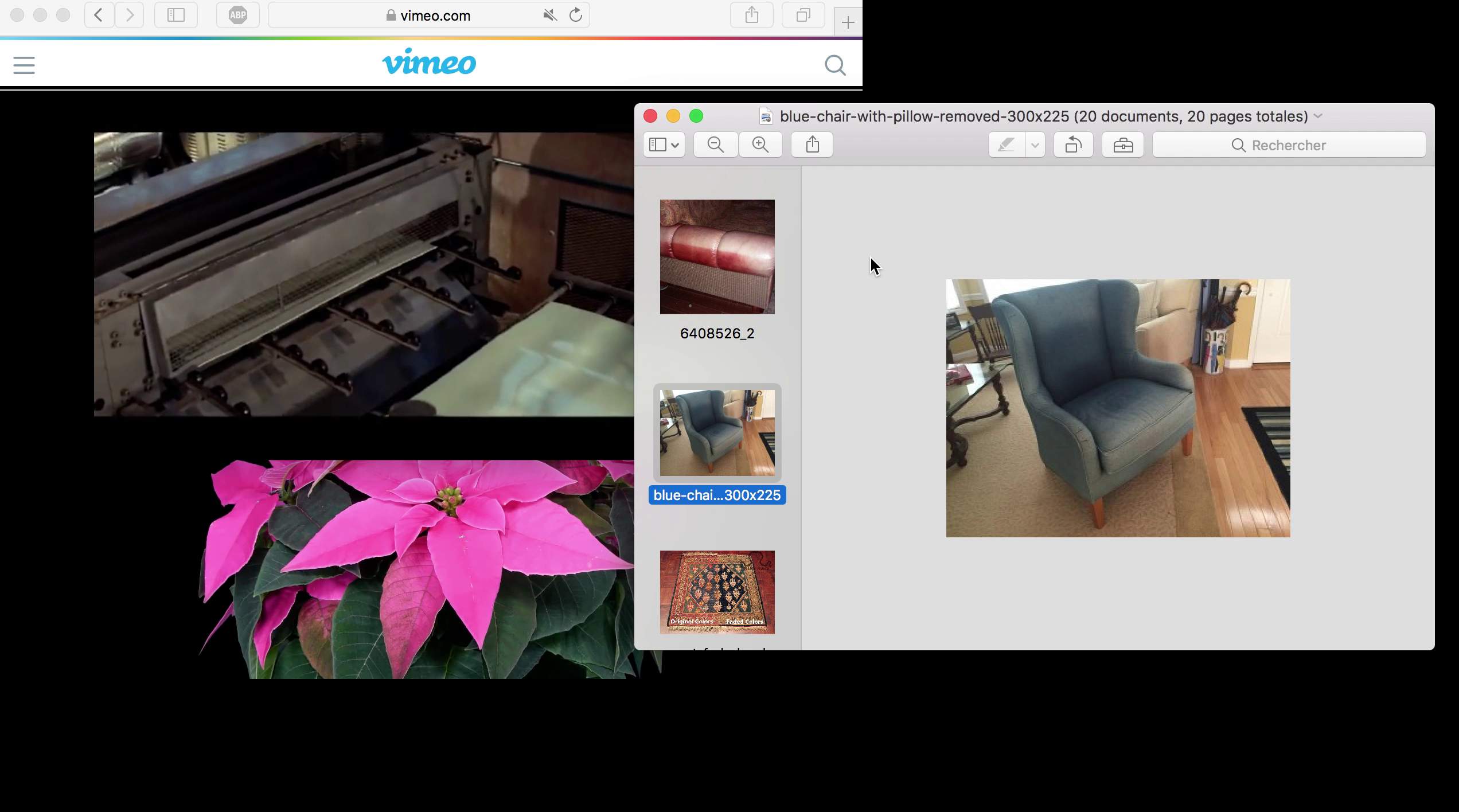
Task: Click the main blue chair image
Action: (x=1118, y=408)
